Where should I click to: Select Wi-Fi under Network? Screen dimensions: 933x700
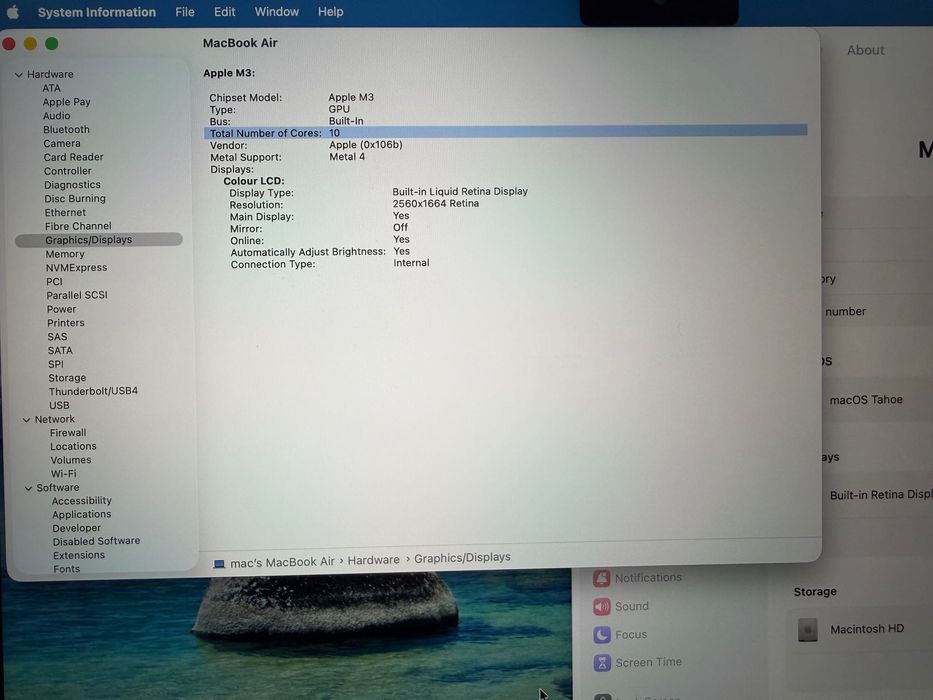pyautogui.click(x=63, y=474)
